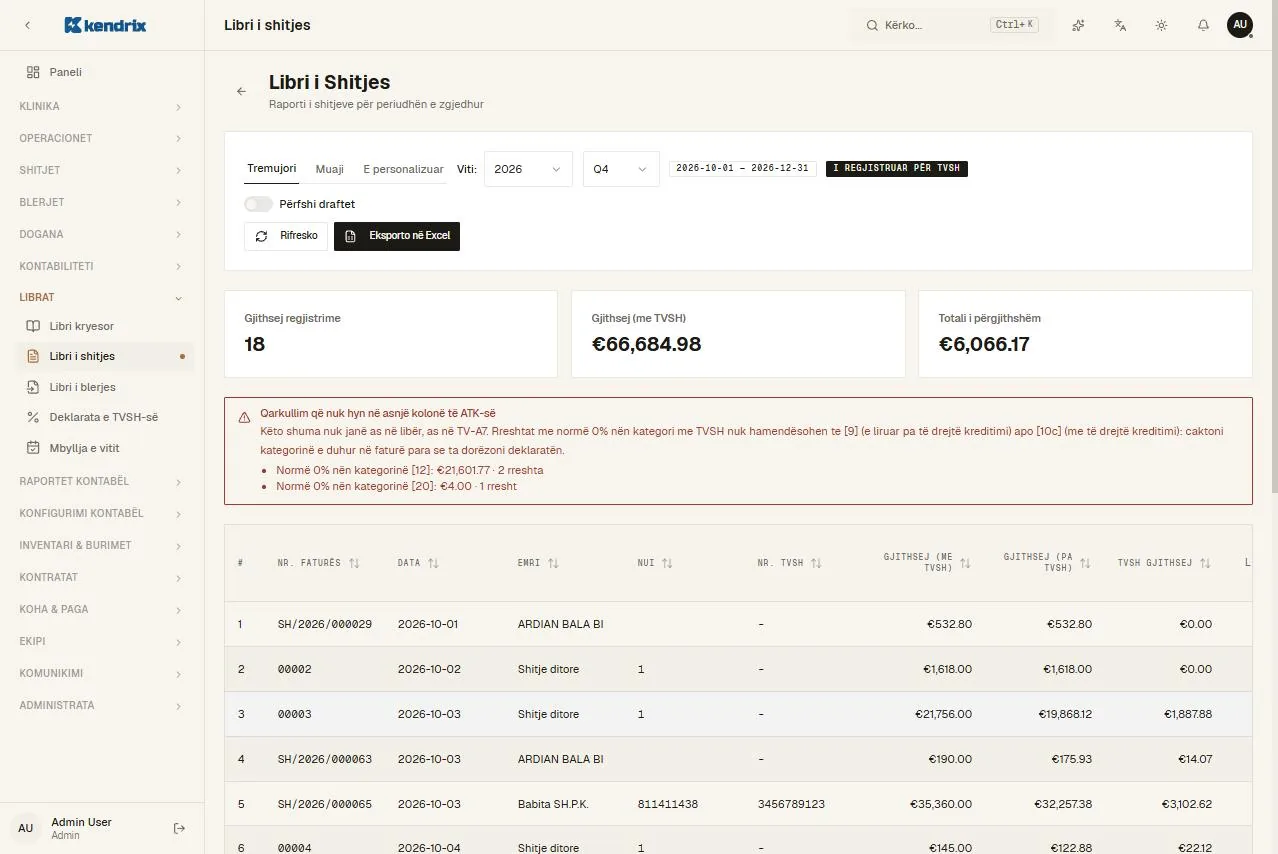
Task: Go to Paneli dashboard
Action: [102, 72]
